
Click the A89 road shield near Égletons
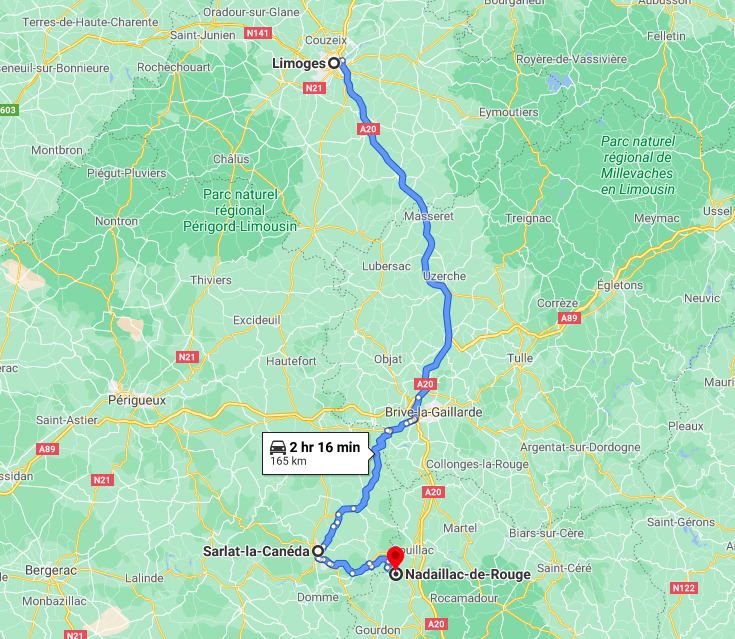pyautogui.click(x=569, y=318)
